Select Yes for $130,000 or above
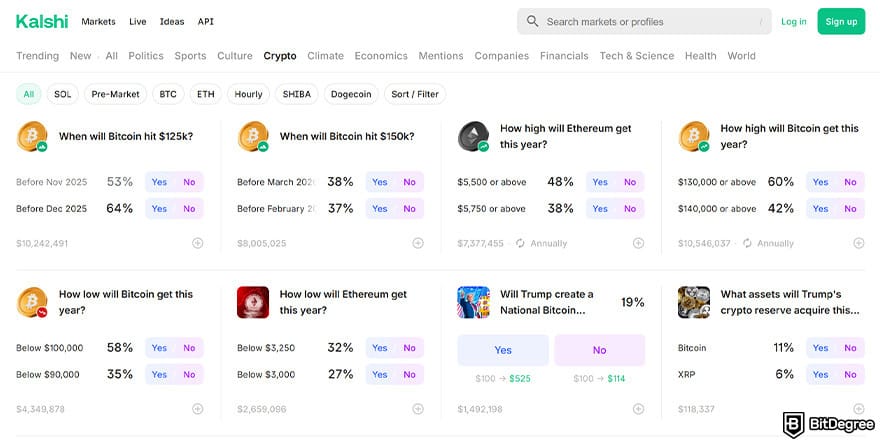Screen dimensions: 880x444 point(821,182)
